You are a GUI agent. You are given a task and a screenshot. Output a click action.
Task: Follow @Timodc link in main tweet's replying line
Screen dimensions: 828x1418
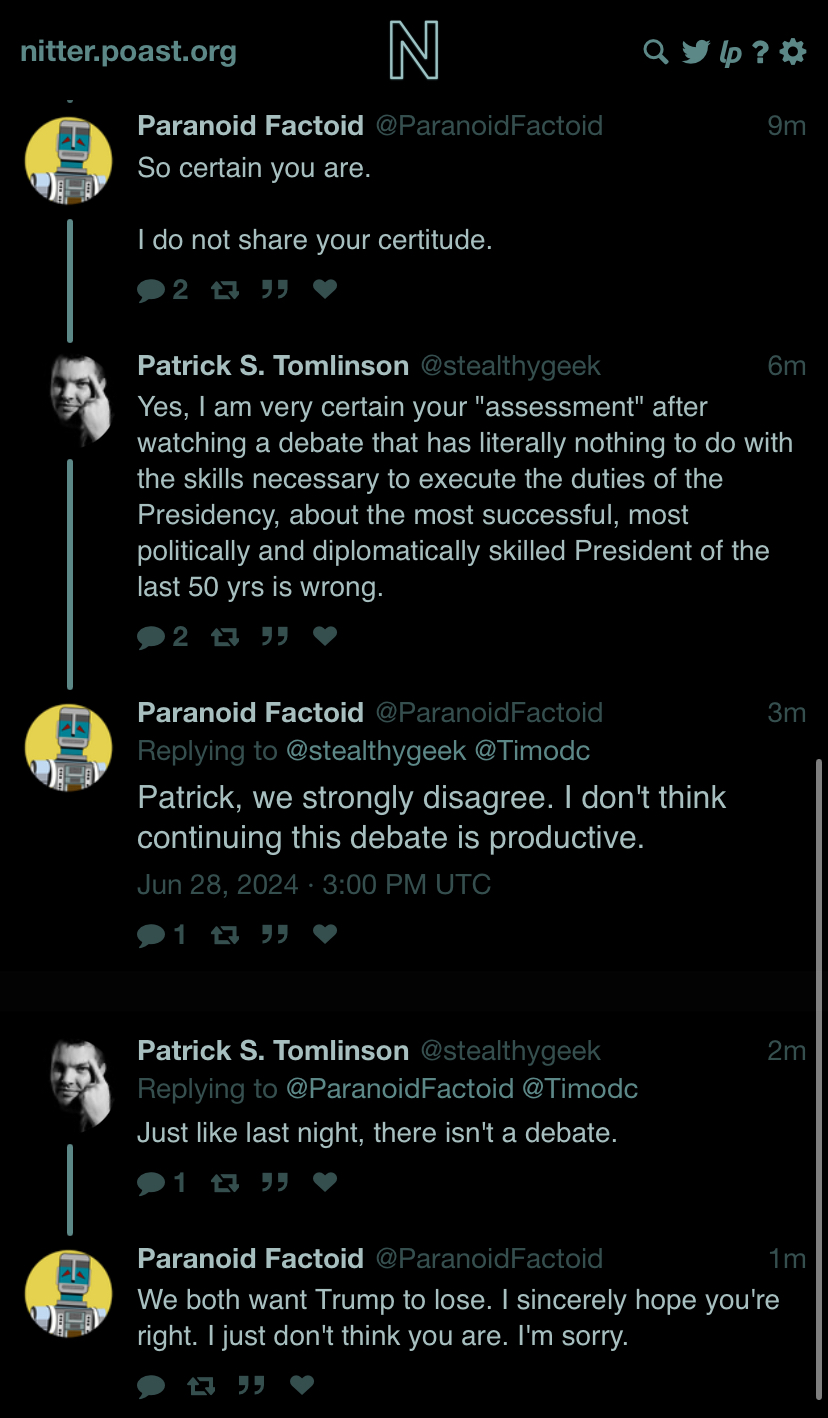(532, 751)
